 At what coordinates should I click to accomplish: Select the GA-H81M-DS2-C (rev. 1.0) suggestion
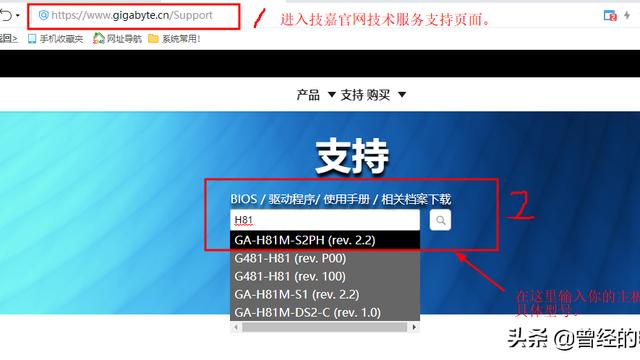325,312
